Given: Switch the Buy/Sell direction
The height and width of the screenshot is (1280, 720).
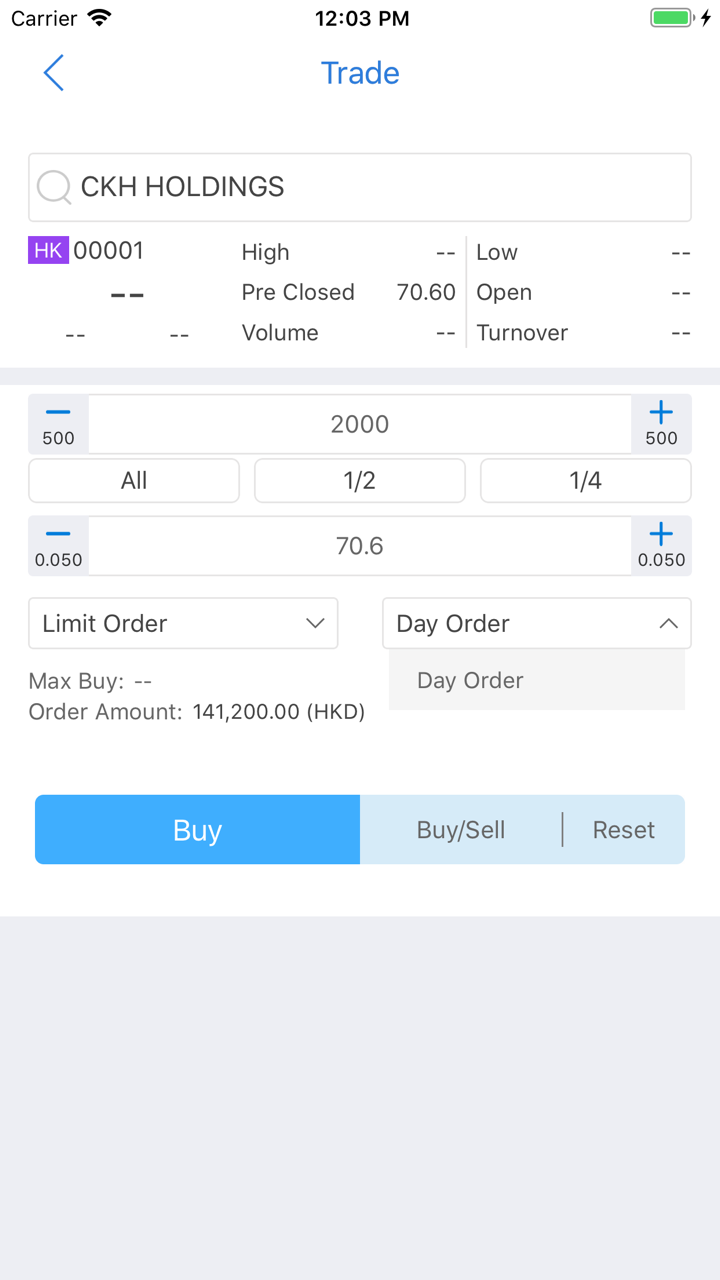Looking at the screenshot, I should pos(461,830).
